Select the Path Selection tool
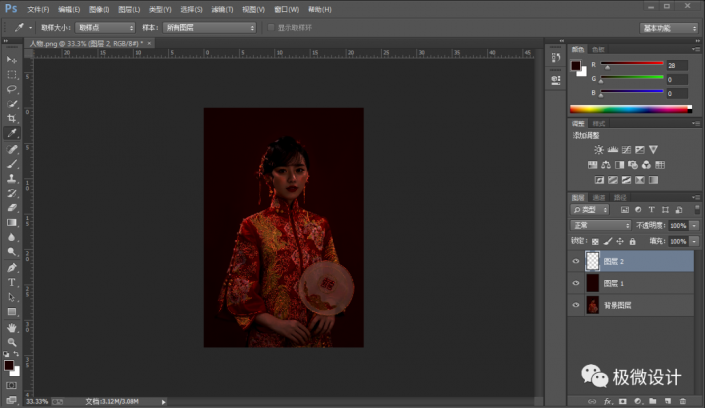The image size is (705, 408). point(12,297)
